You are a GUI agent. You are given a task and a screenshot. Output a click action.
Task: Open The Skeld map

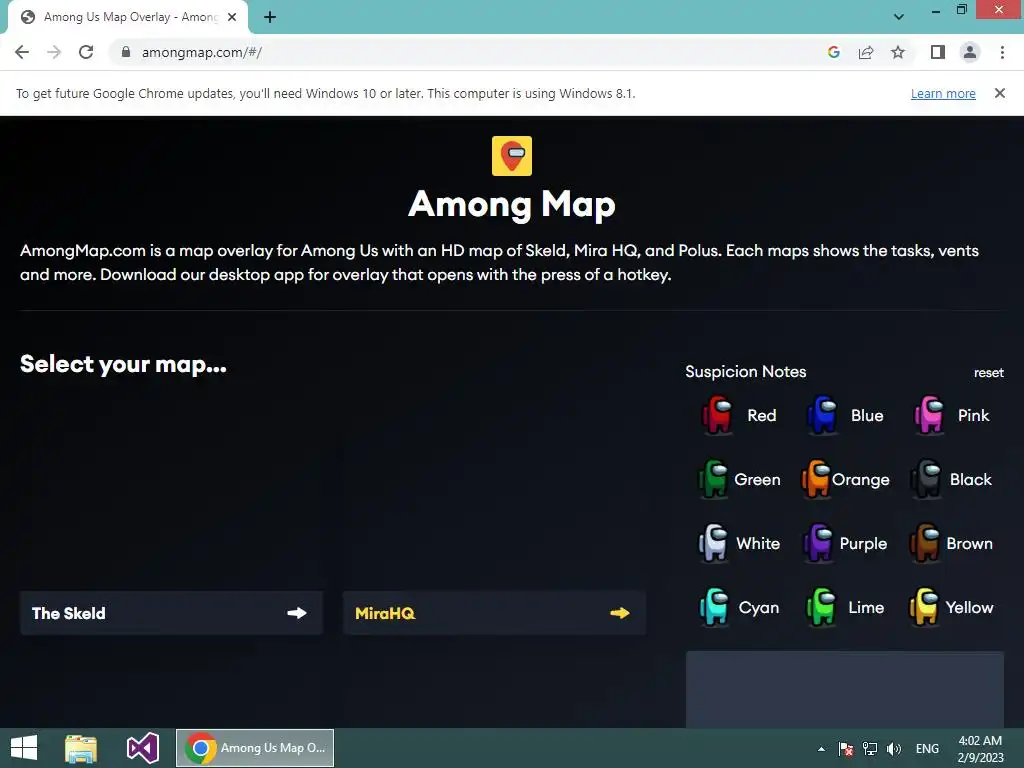pyautogui.click(x=171, y=613)
